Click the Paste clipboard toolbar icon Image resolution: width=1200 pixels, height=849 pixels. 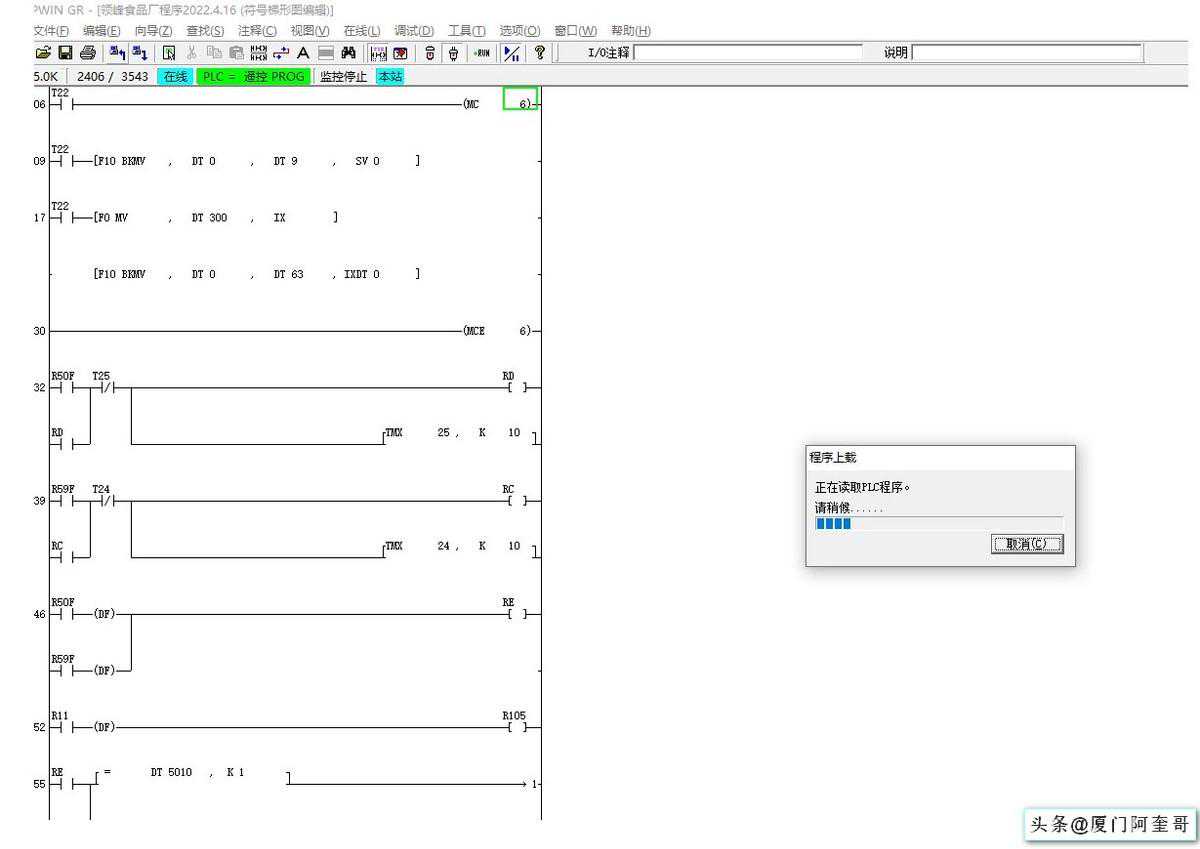236,53
